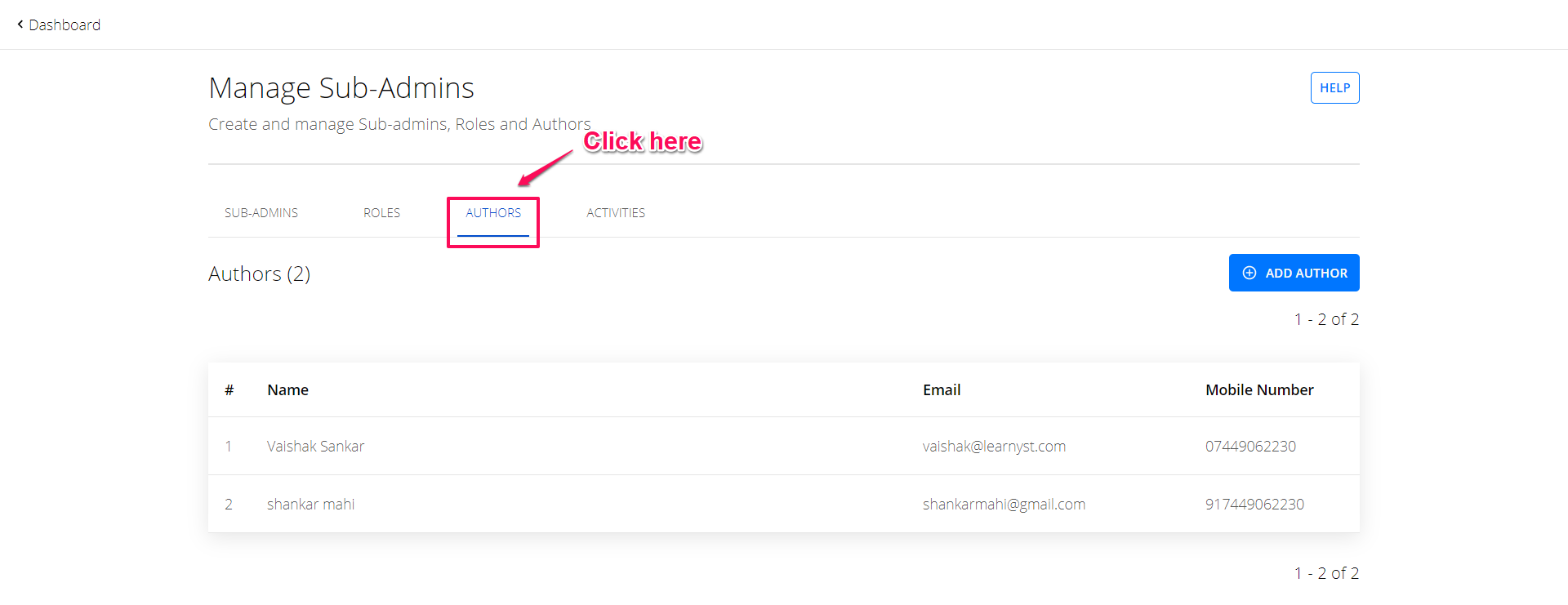
Task: Switch to the Sub-Admins tab
Action: (x=261, y=213)
